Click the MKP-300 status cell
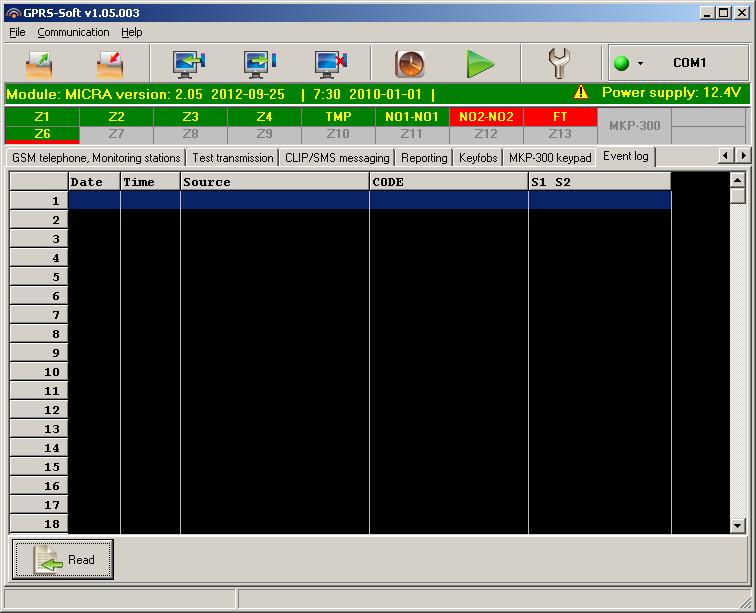This screenshot has width=756, height=613. pos(634,126)
